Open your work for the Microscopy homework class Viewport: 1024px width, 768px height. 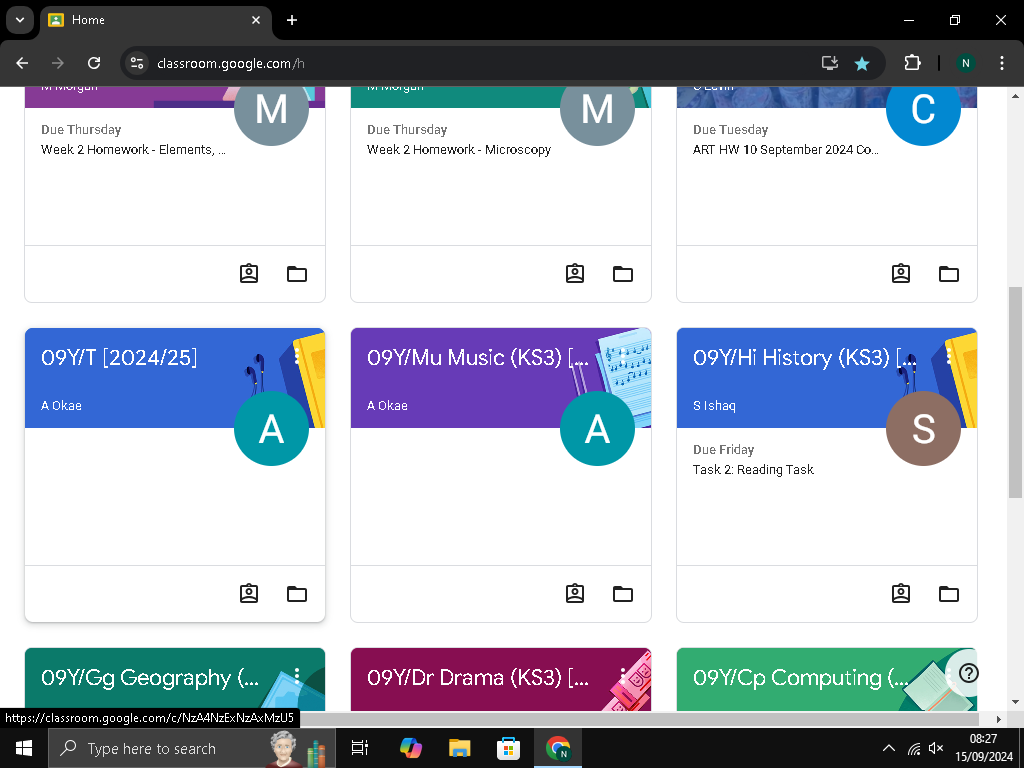pos(575,274)
